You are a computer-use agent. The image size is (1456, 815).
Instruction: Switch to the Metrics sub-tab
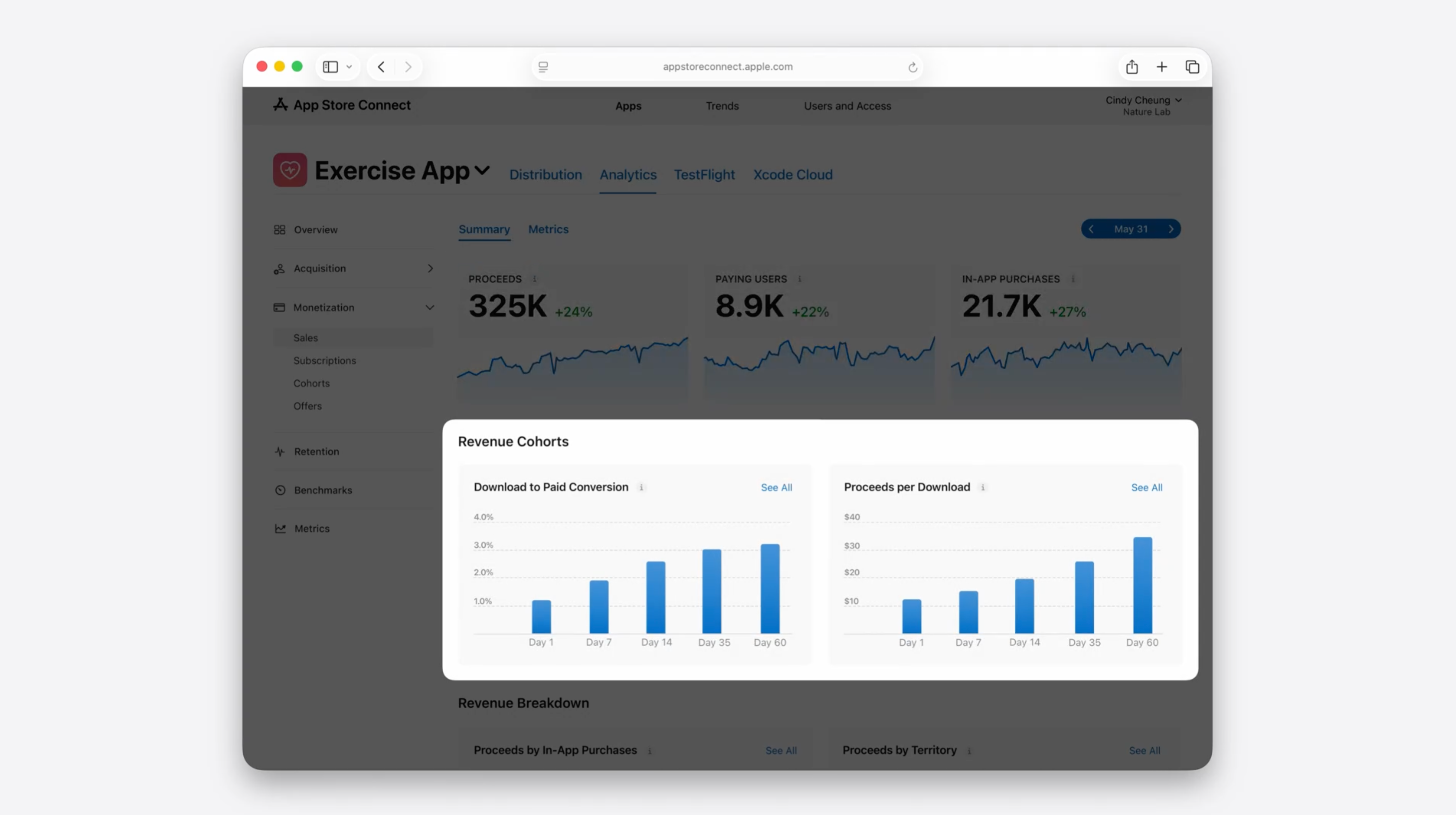pyautogui.click(x=548, y=229)
